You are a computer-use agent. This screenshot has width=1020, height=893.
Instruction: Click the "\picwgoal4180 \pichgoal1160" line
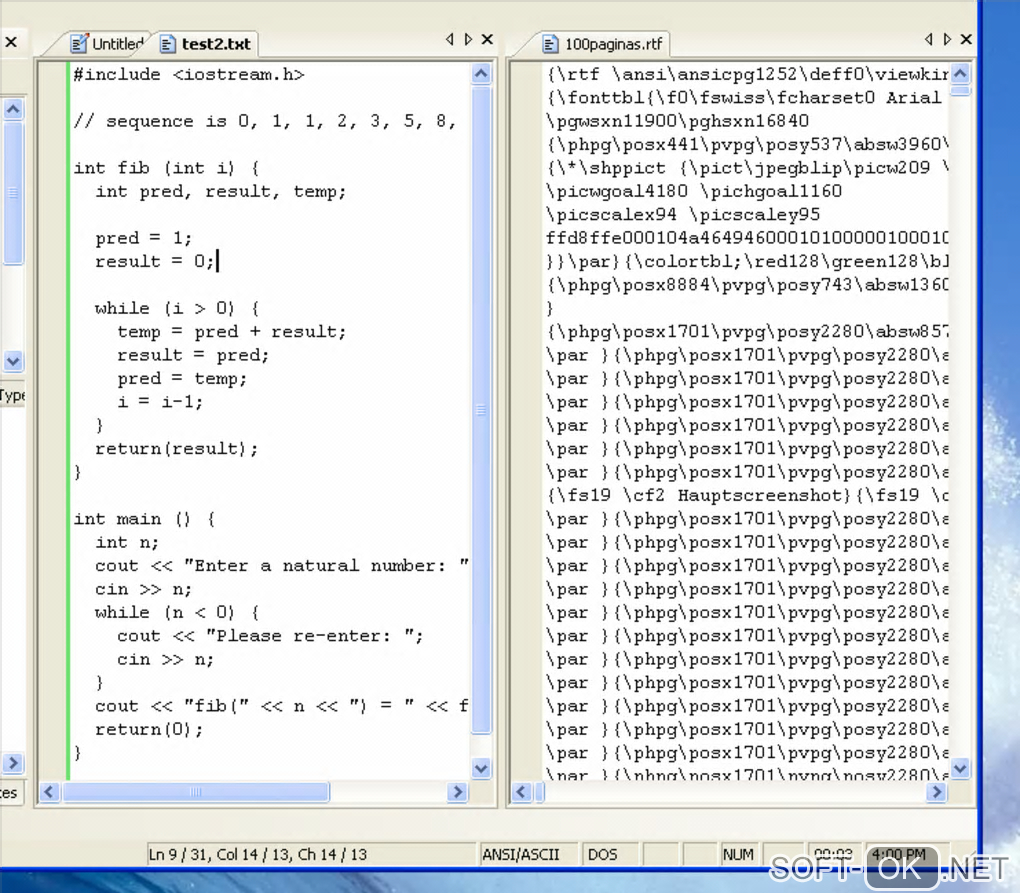pos(694,192)
